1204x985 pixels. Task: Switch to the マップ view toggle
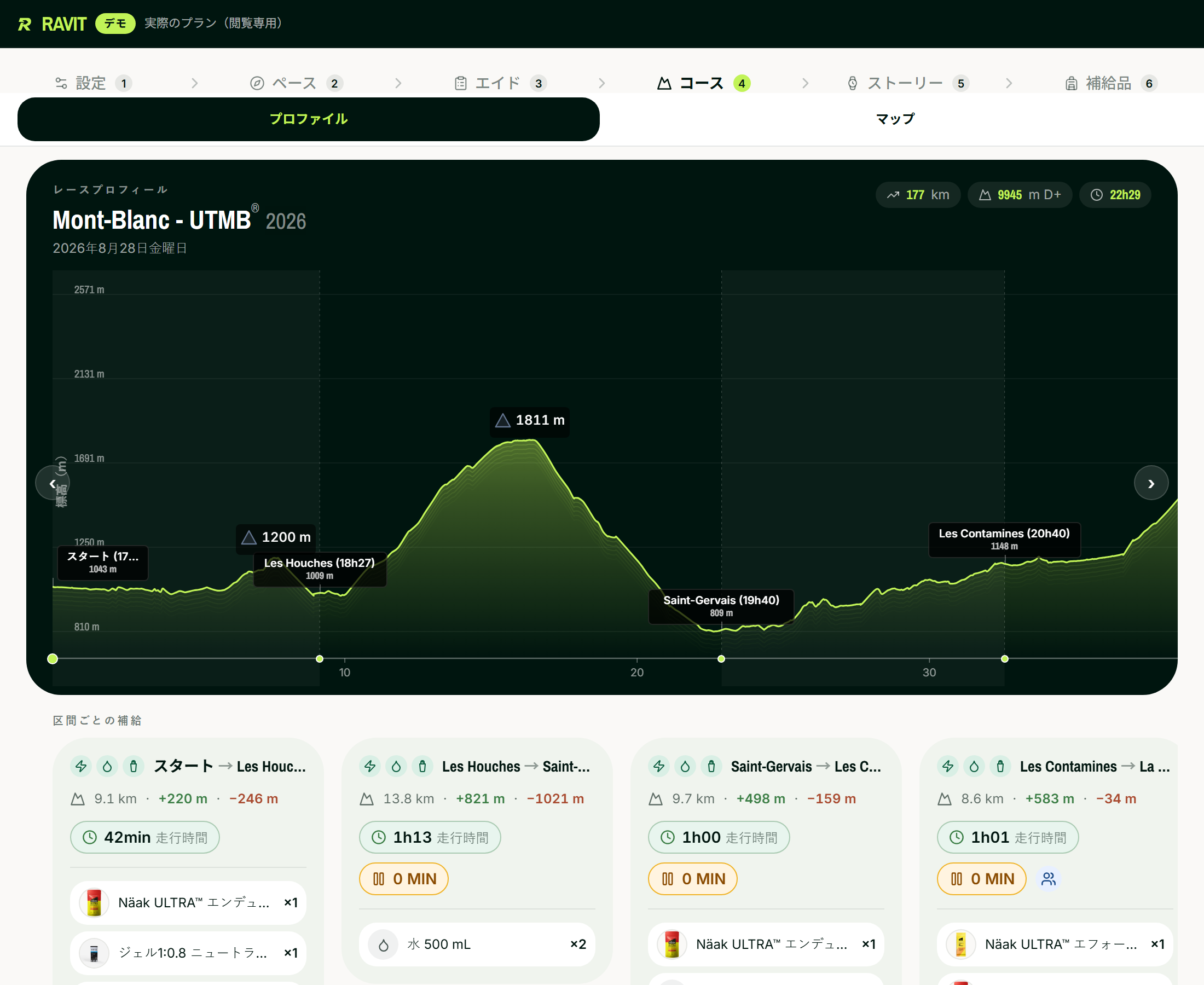[x=895, y=119]
